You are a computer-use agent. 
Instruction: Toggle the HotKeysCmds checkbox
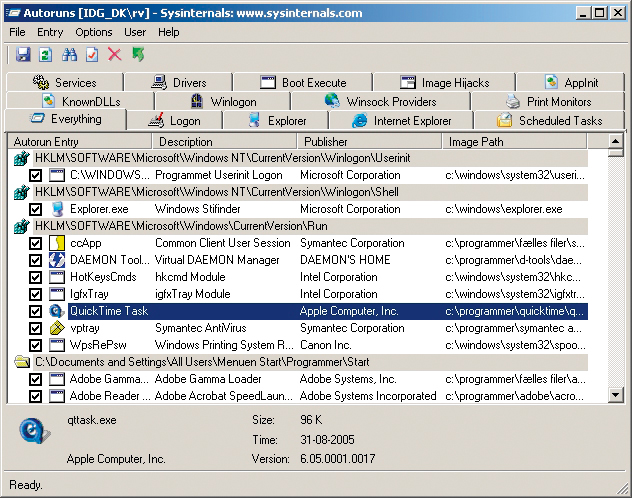(x=35, y=277)
